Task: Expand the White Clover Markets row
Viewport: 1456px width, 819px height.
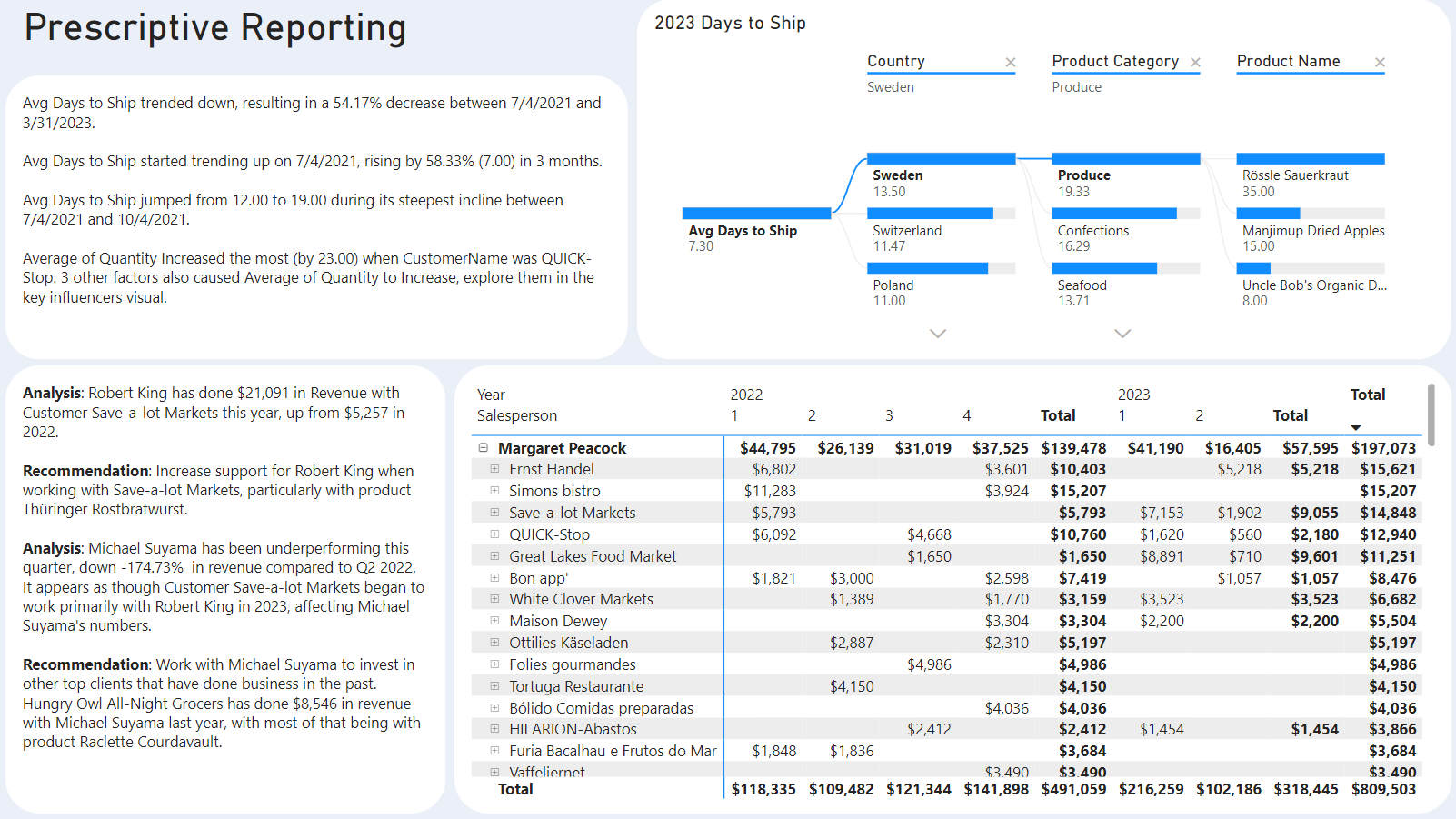Action: point(494,599)
